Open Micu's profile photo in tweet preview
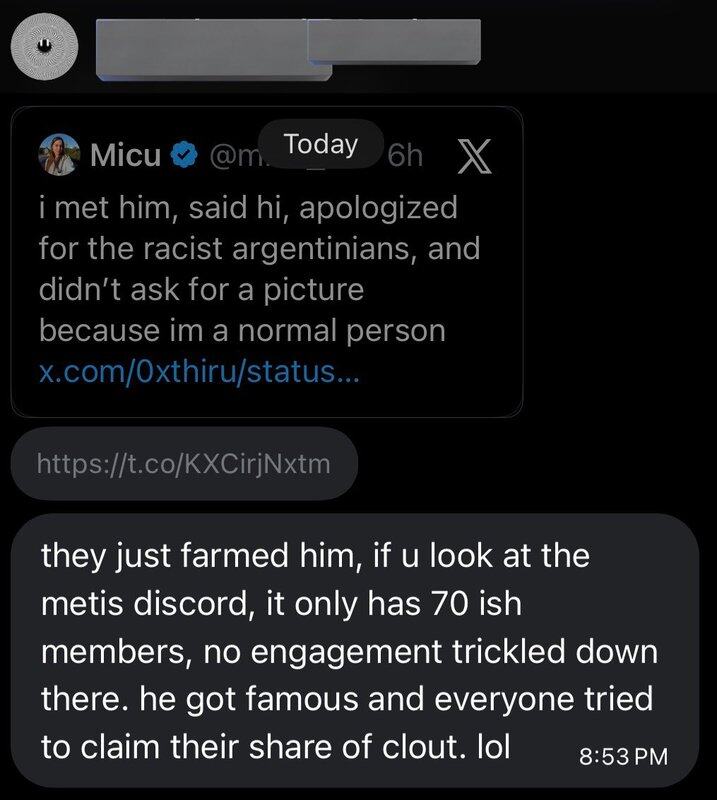 pyautogui.click(x=59, y=155)
